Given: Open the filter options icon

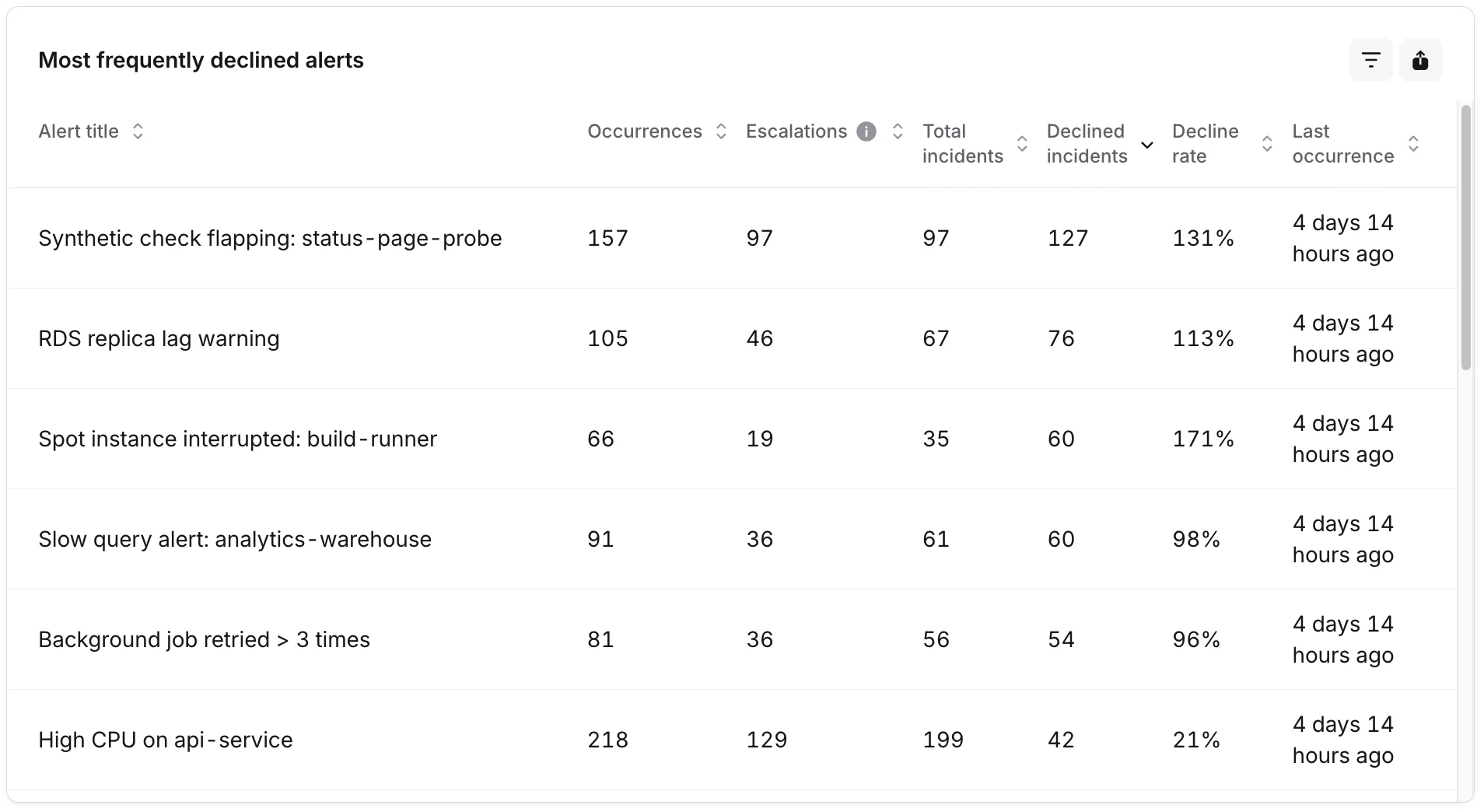Looking at the screenshot, I should 1370,60.
